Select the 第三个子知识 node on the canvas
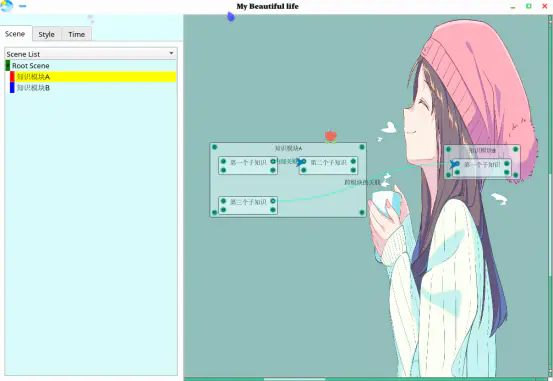Screen dimensions: 553x381 (x=248, y=205)
